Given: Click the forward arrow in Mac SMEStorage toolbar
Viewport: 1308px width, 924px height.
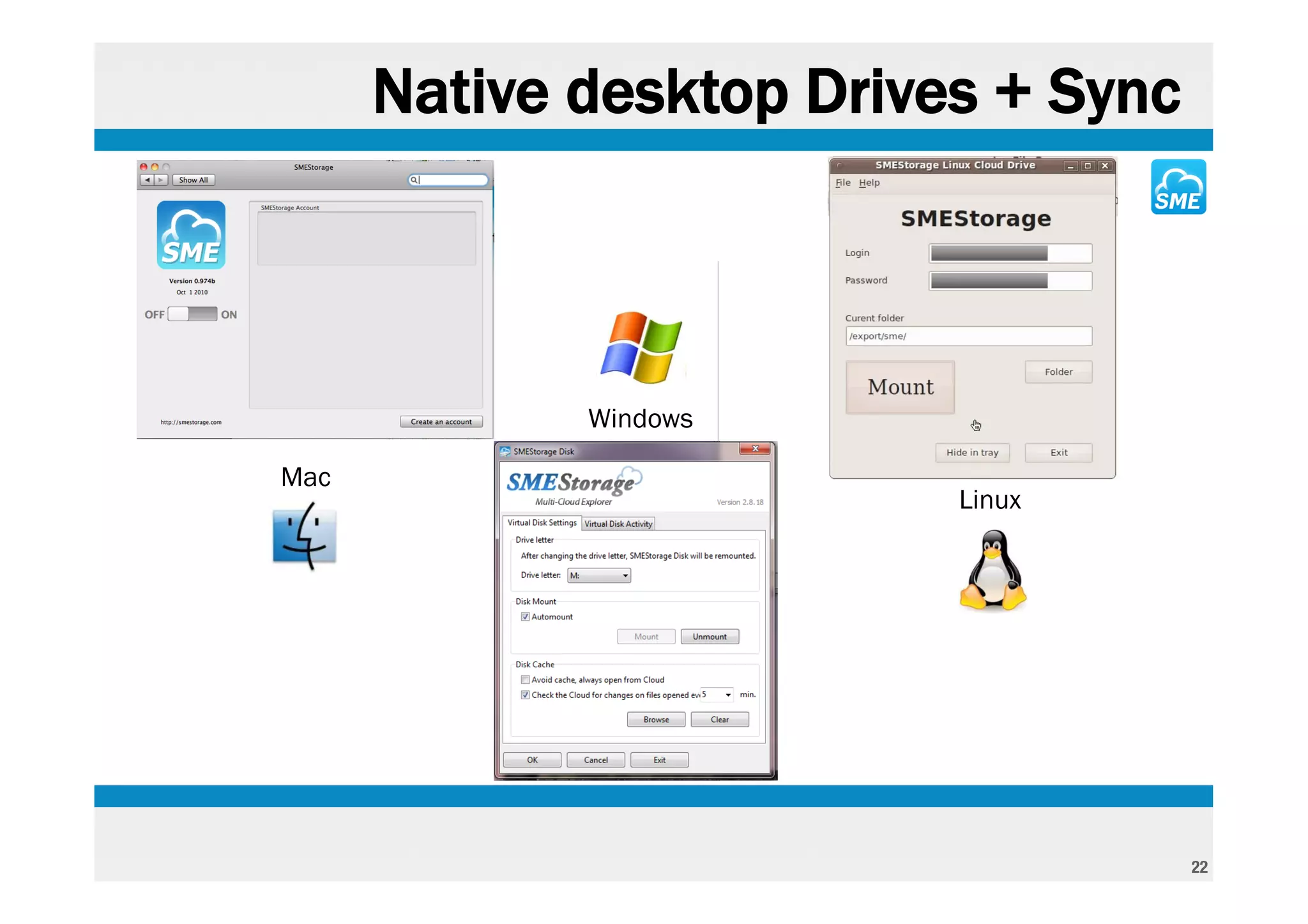Looking at the screenshot, I should pos(161,180).
